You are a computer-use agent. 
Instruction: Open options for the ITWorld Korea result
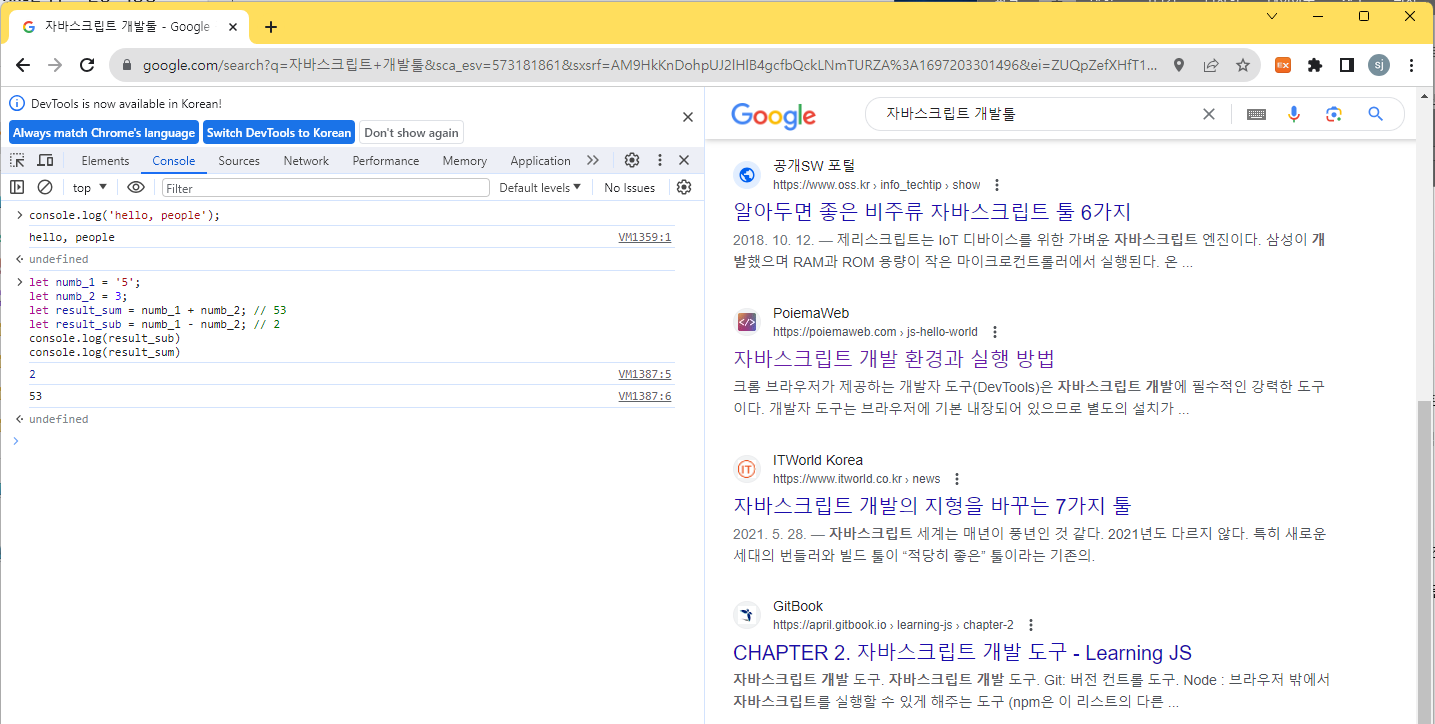(x=957, y=479)
